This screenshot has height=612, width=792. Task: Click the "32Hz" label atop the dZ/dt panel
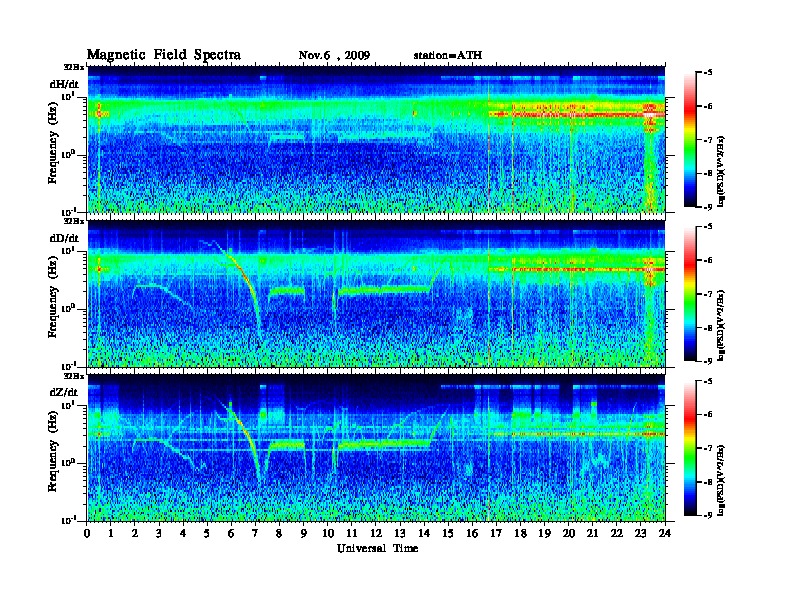(74, 376)
